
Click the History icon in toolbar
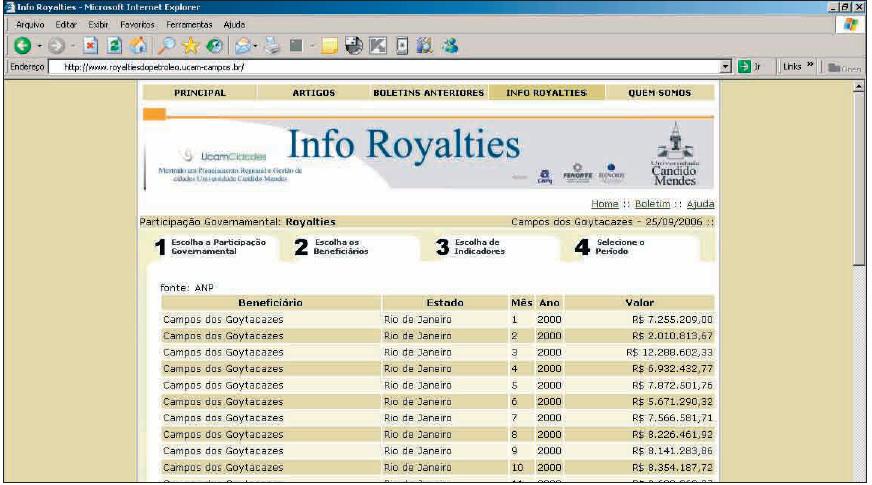pyautogui.click(x=215, y=45)
